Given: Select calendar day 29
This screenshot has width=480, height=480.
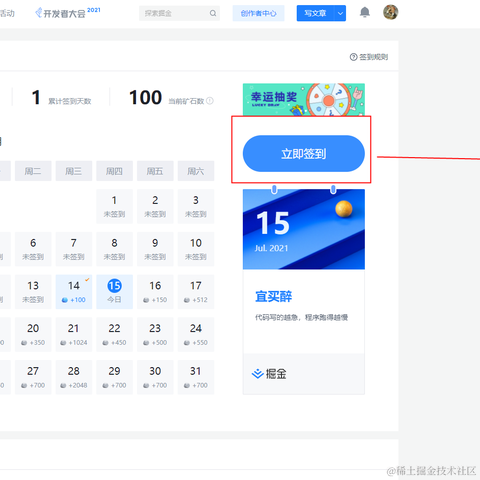Looking at the screenshot, I should 114,377.
